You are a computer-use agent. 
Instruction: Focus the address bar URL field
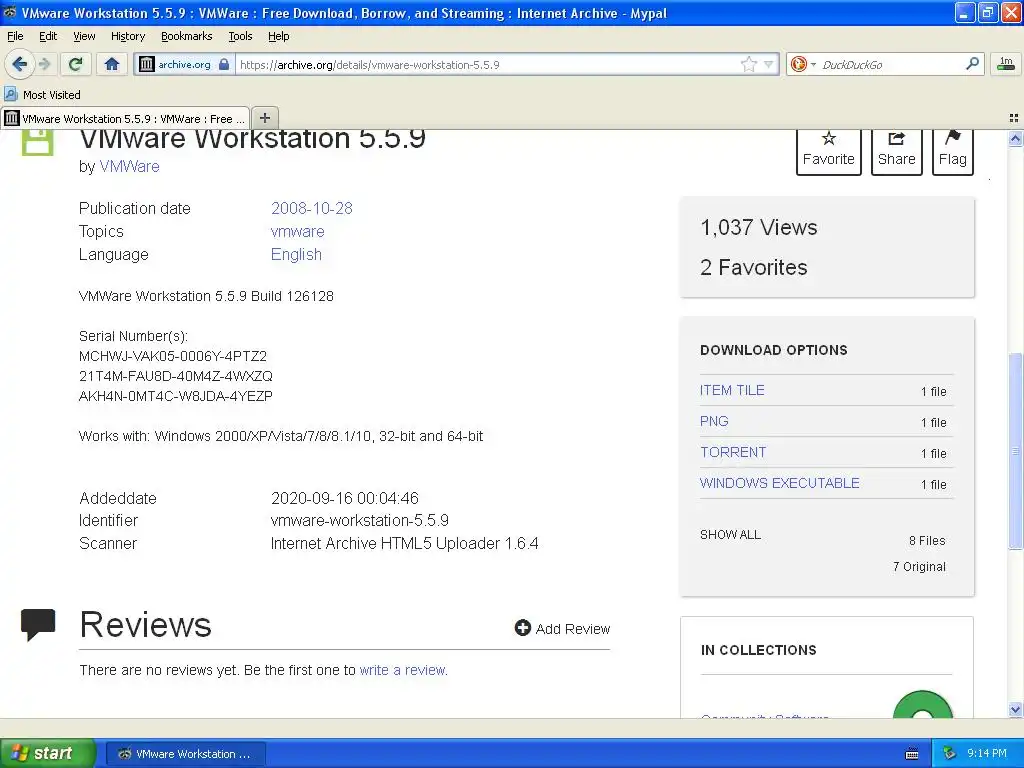click(487, 65)
